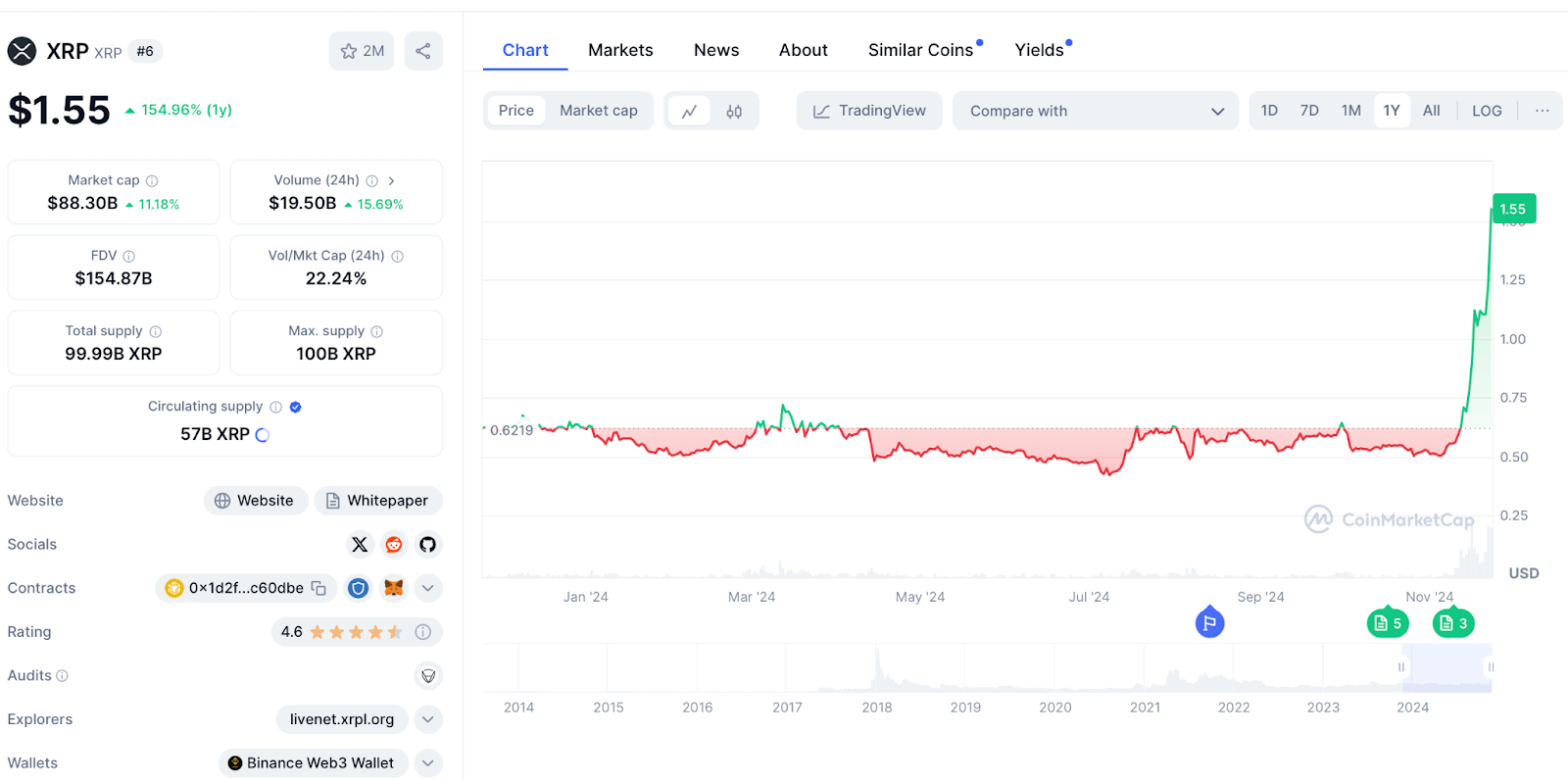Set chart range to All

pyautogui.click(x=1432, y=111)
